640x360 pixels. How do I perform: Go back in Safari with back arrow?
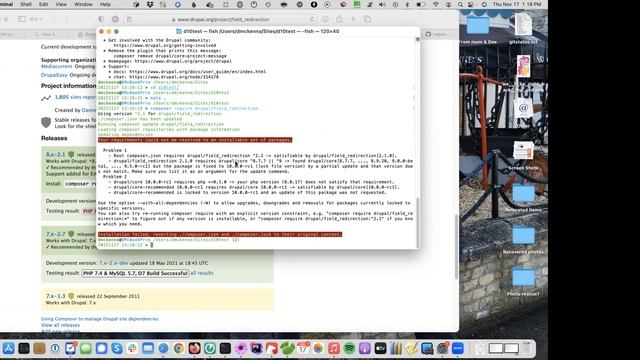tap(53, 19)
